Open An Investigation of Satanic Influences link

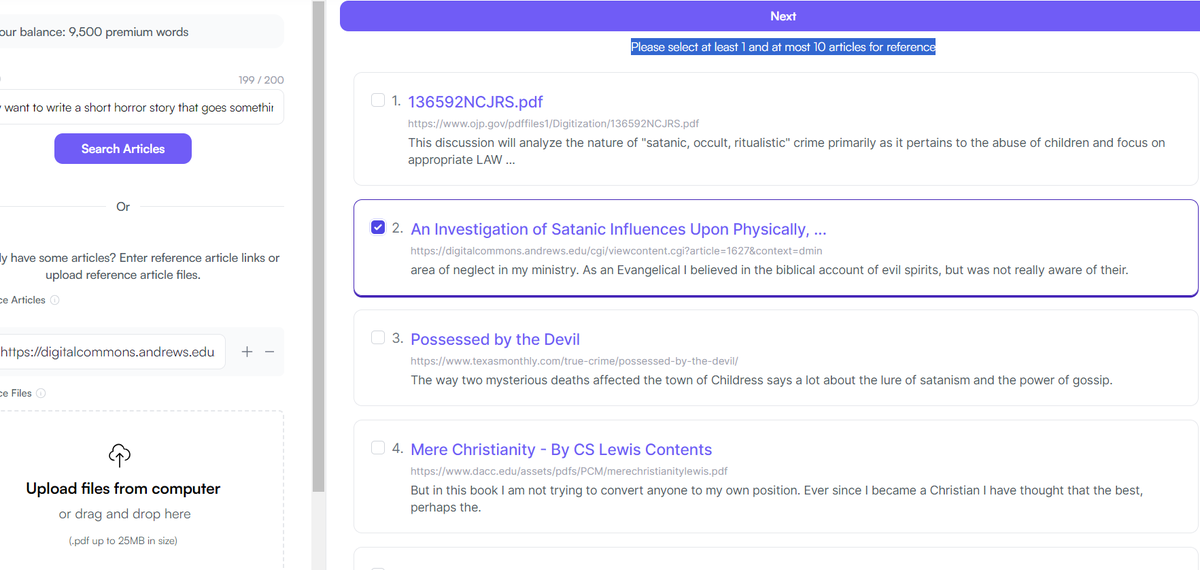618,229
